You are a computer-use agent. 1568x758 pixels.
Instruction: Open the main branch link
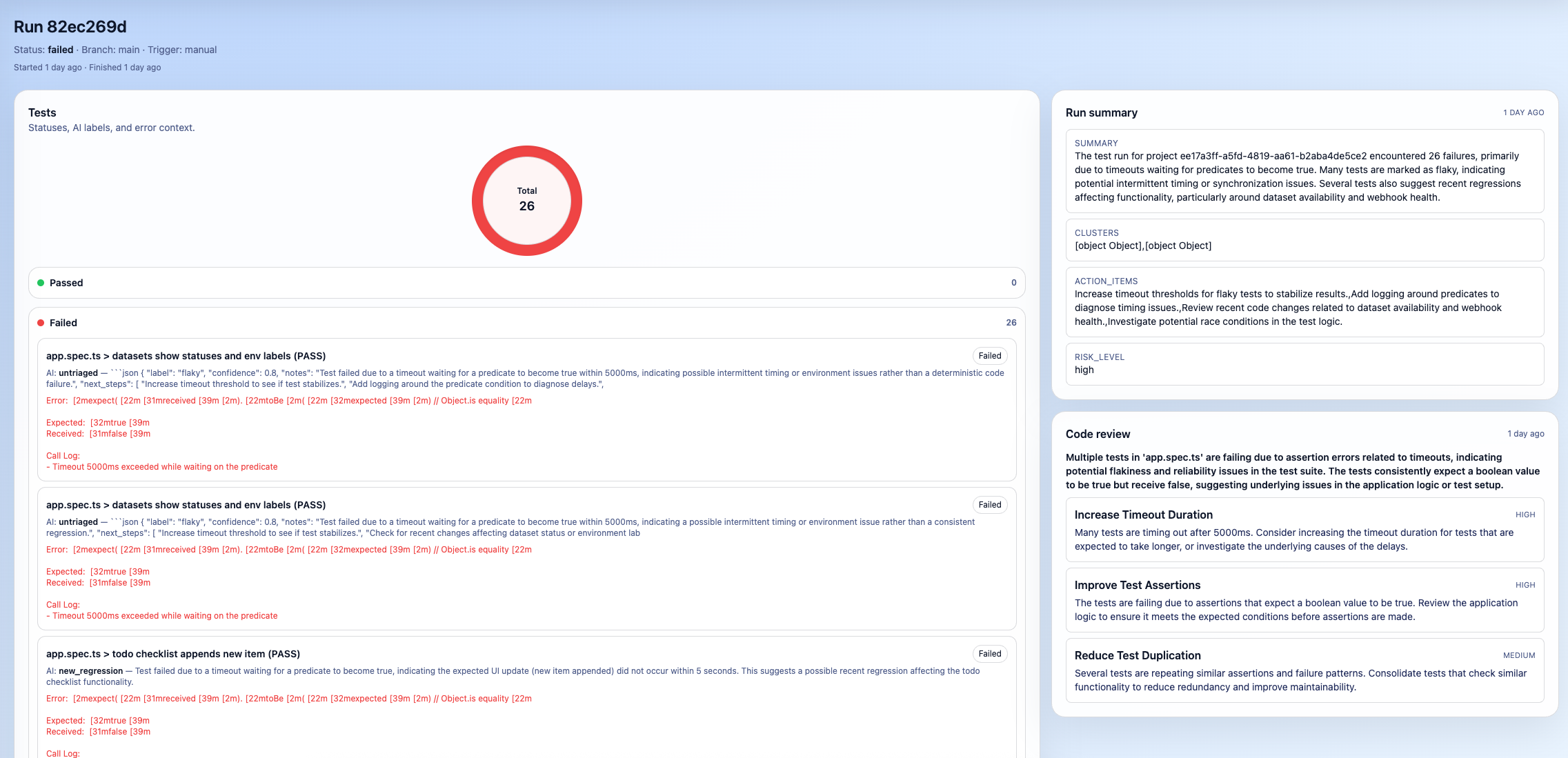(x=130, y=50)
